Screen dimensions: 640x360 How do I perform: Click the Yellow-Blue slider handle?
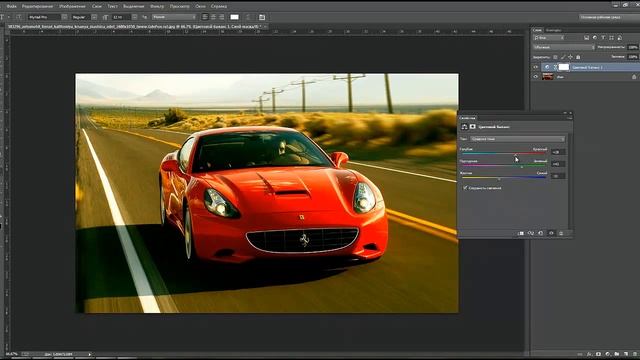coord(499,179)
